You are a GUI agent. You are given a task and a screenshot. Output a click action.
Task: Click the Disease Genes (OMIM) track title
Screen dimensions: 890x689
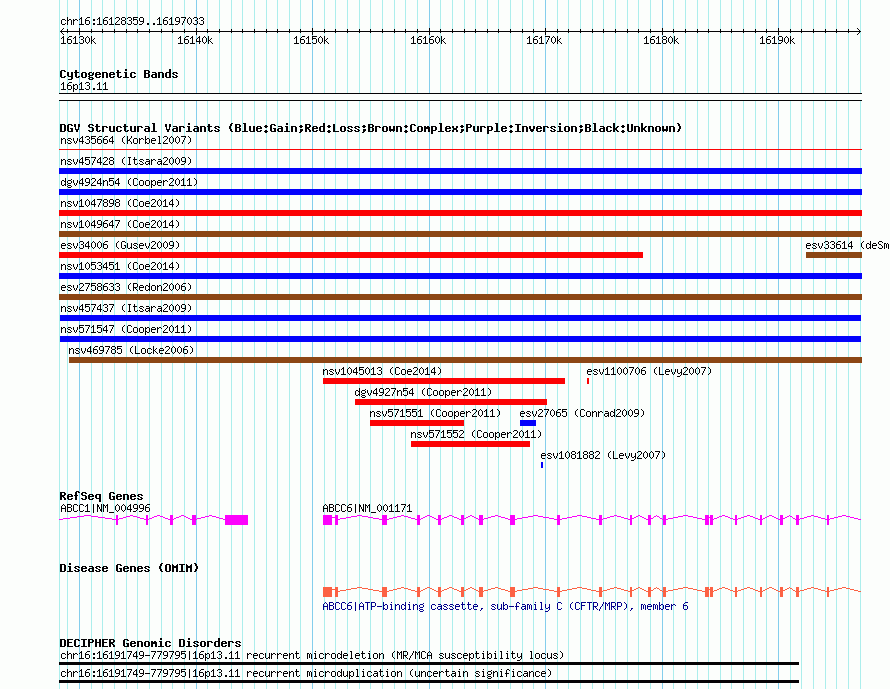point(129,568)
